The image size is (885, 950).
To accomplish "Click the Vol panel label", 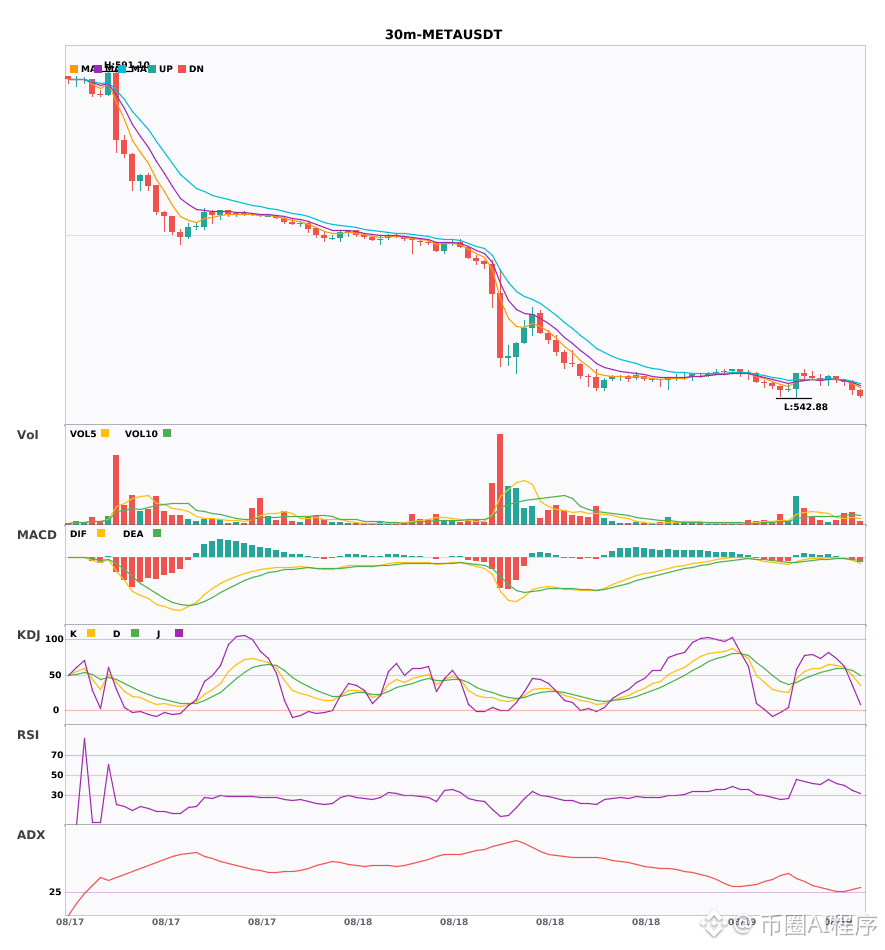I will (x=27, y=435).
